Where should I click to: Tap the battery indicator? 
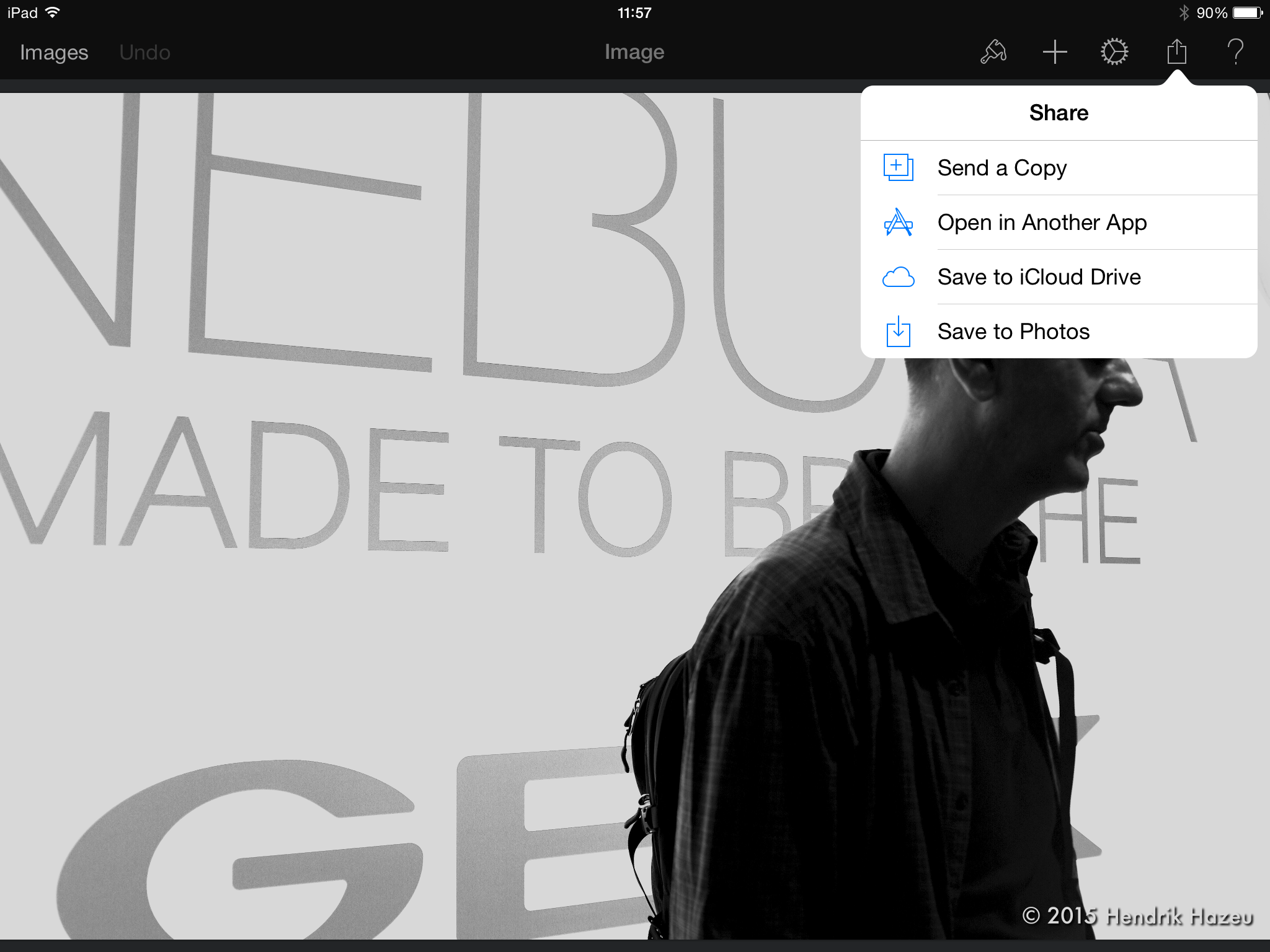click(x=1248, y=12)
